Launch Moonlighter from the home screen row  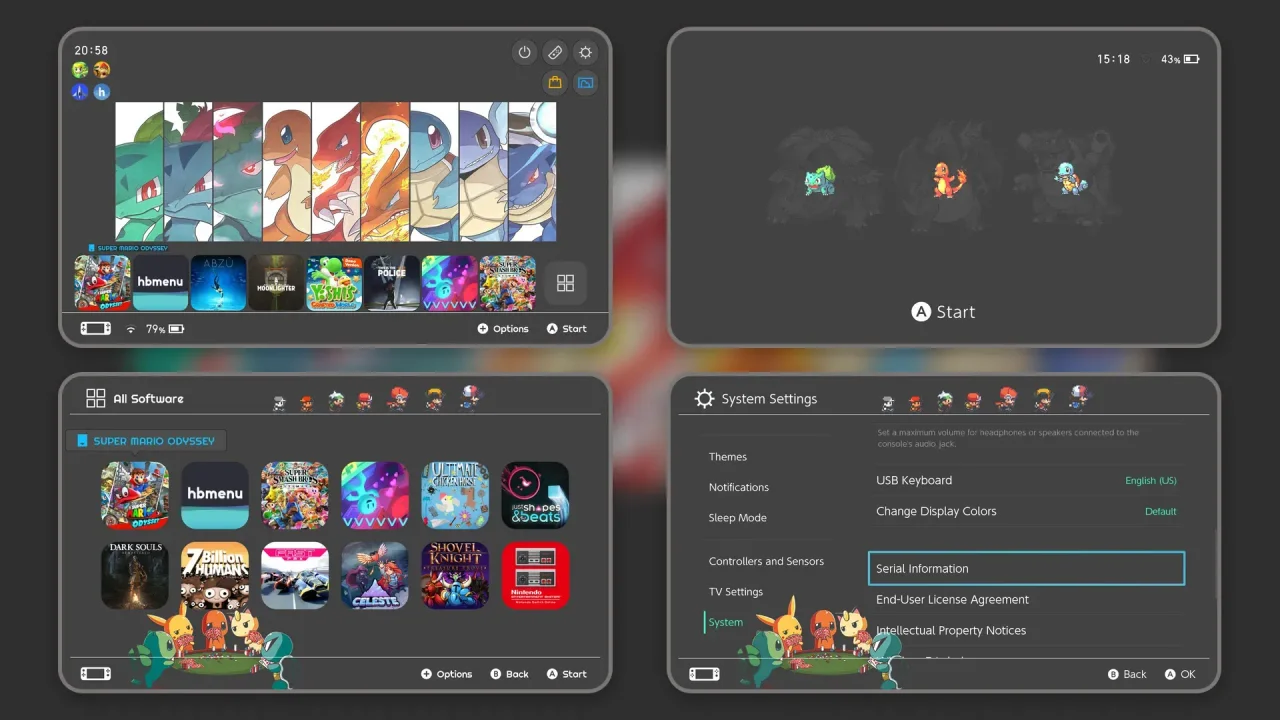(276, 283)
